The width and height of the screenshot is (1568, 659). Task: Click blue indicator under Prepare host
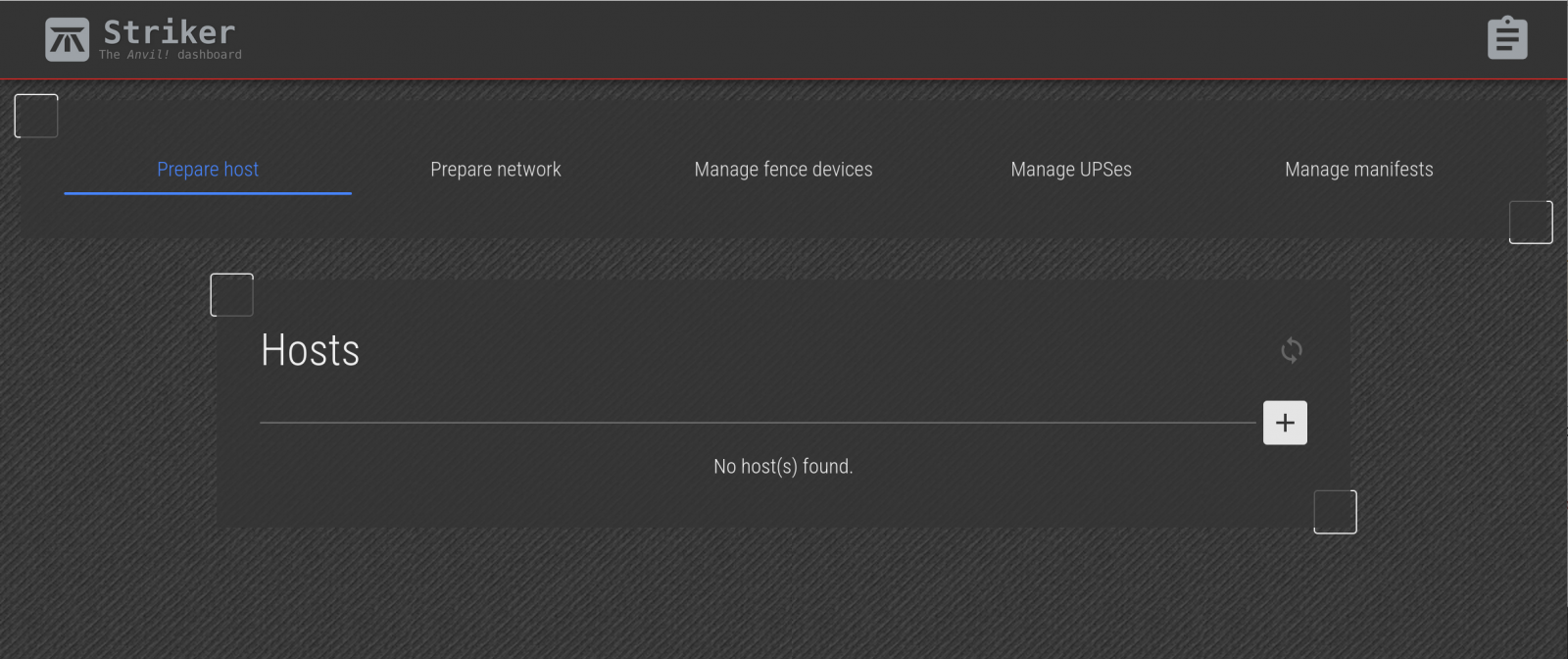point(208,193)
